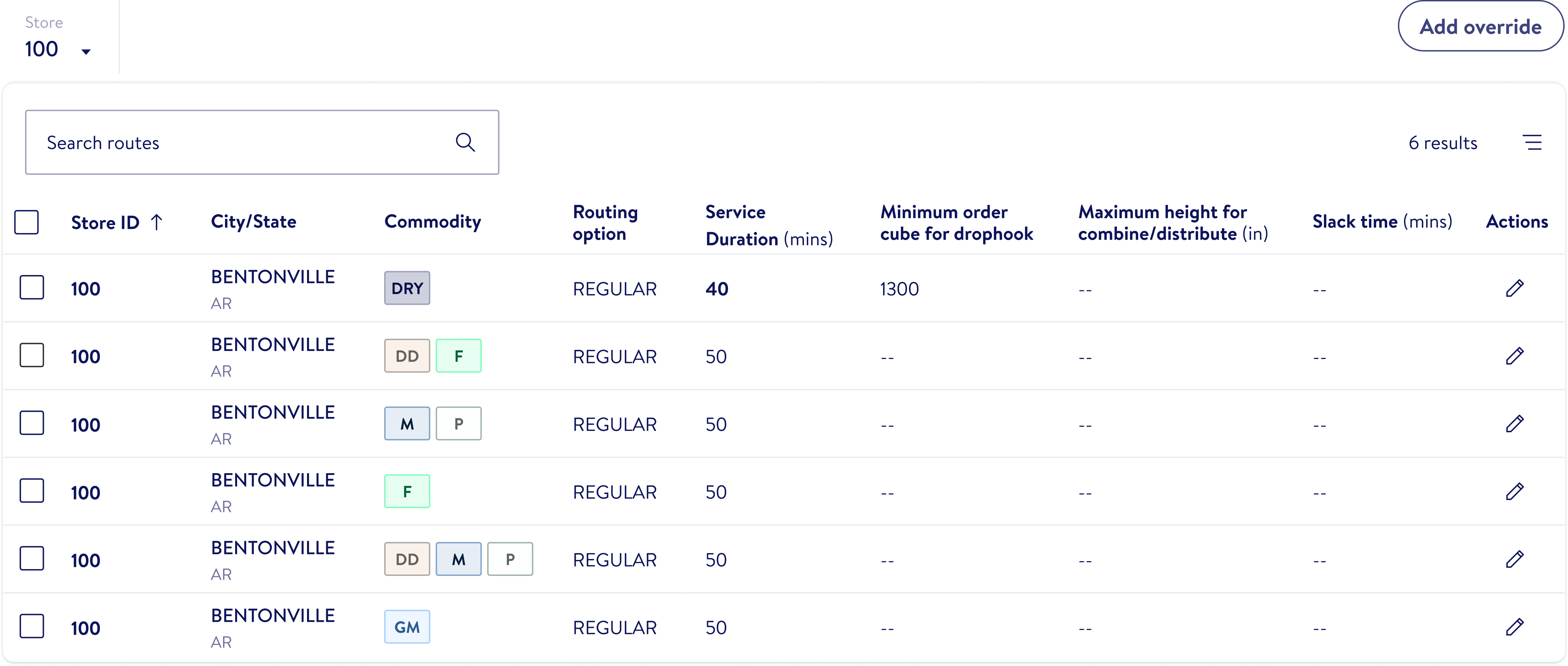Open the filter lines icon near results
The height and width of the screenshot is (666, 1568).
pyautogui.click(x=1532, y=142)
